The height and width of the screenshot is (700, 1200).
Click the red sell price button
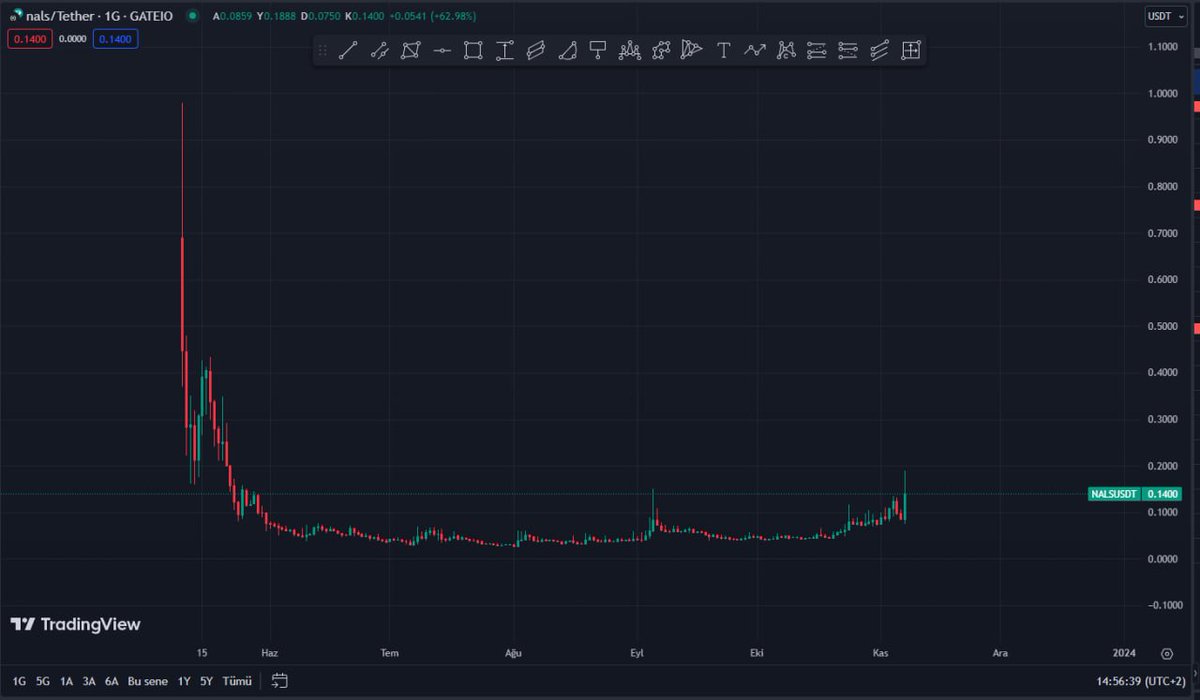pos(29,38)
